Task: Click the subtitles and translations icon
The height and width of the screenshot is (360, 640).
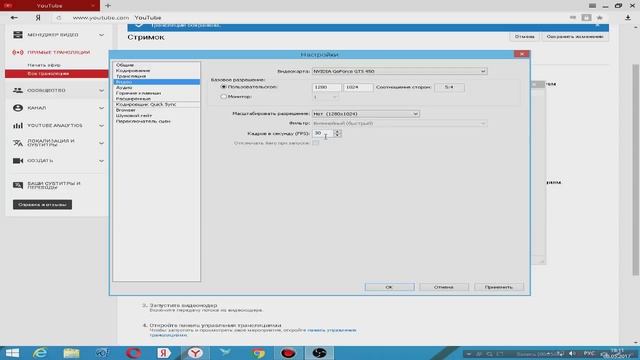Action: pos(18,185)
